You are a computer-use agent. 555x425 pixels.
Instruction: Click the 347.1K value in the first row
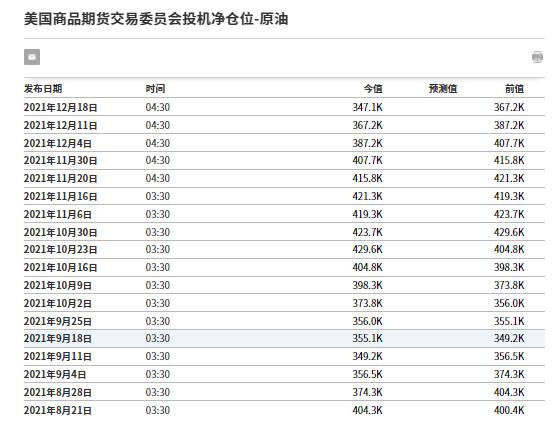click(x=367, y=107)
